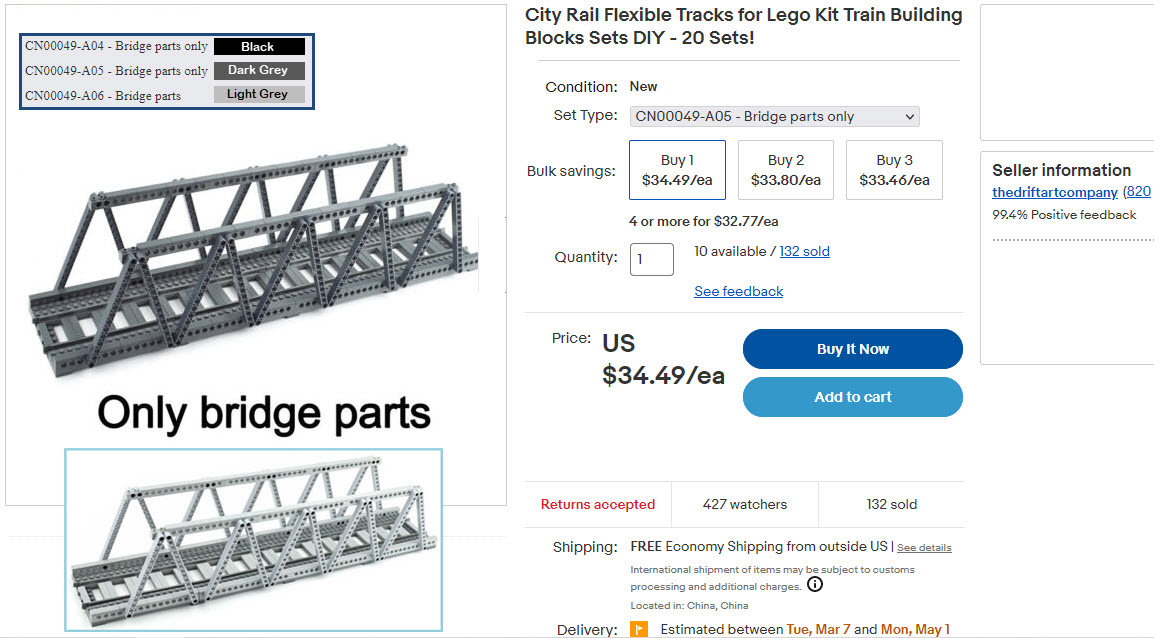The image size is (1154, 638).
Task: Click the Dark Grey color swatch
Action: (x=258, y=71)
